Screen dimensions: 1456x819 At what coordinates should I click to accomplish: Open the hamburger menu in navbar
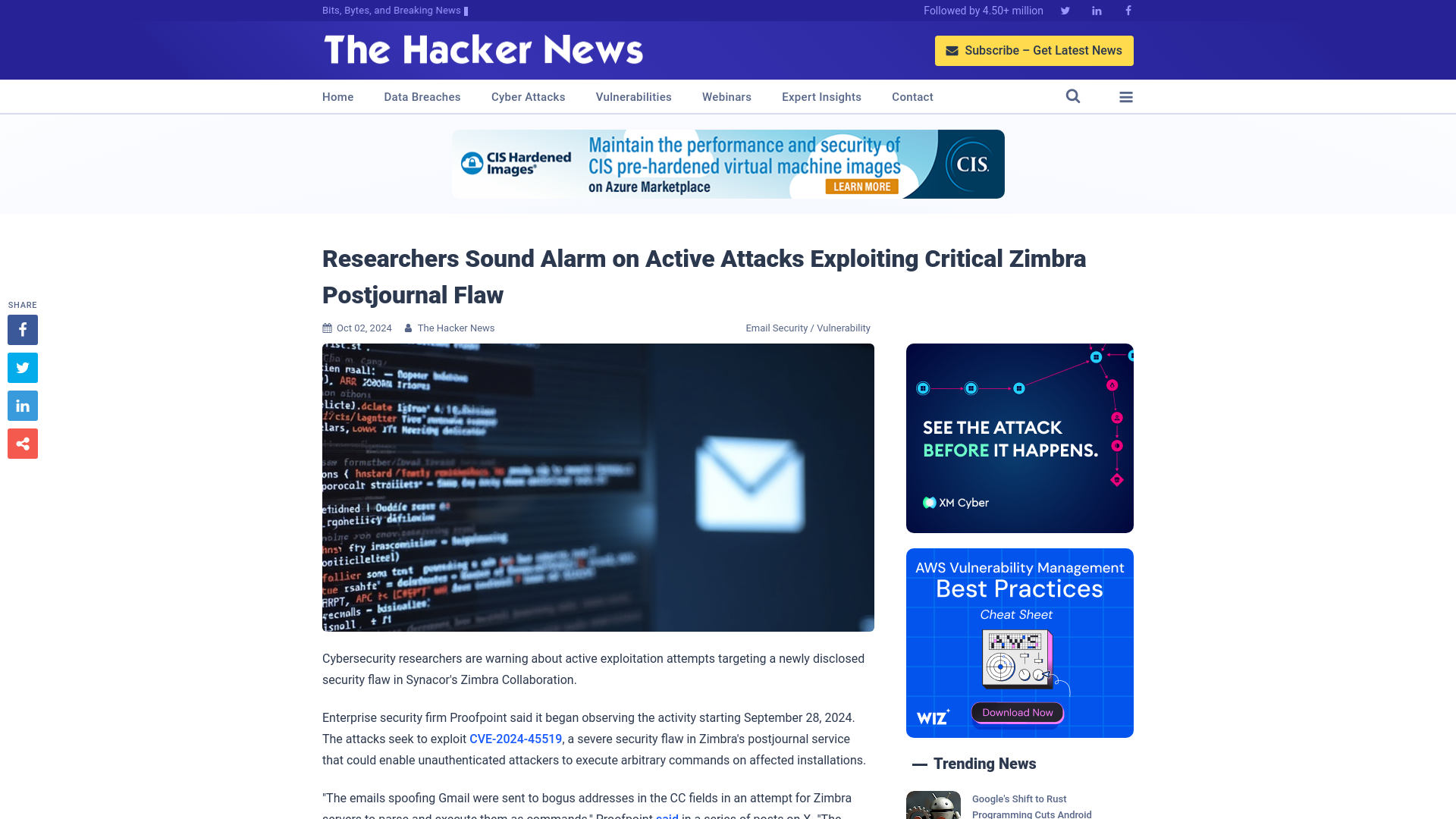[1126, 96]
